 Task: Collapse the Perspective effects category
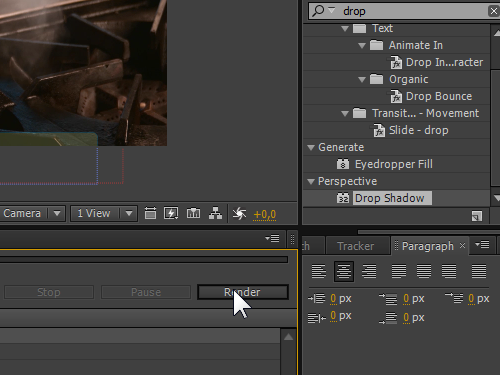coord(311,182)
